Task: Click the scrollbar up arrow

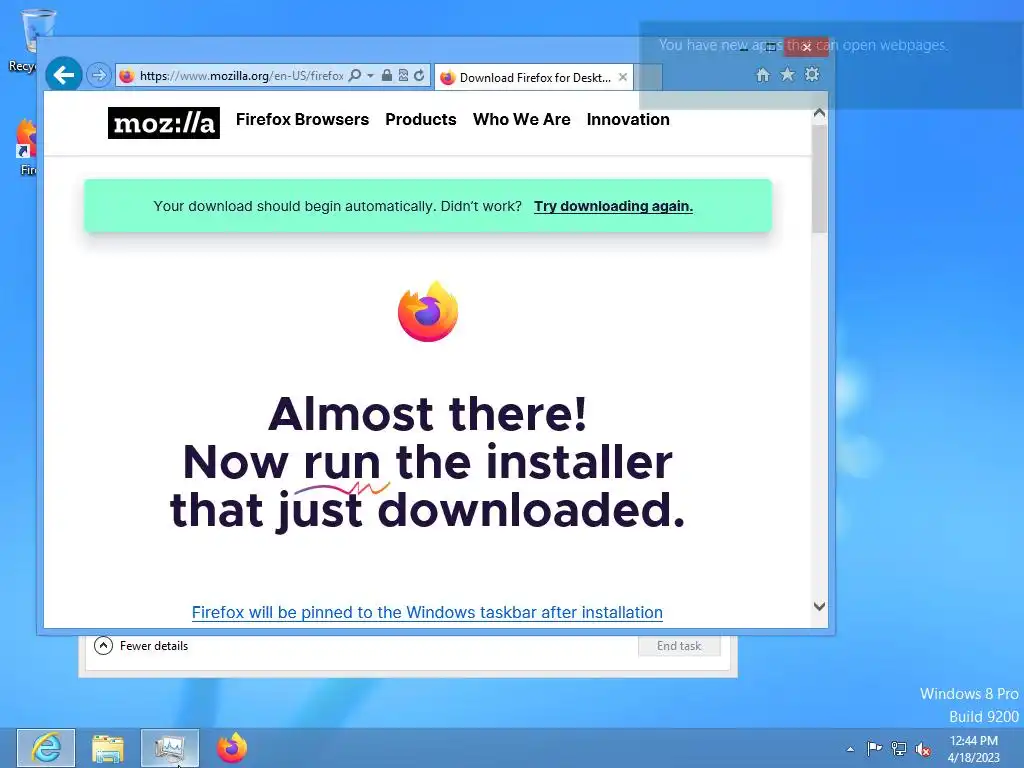Action: 820,114
